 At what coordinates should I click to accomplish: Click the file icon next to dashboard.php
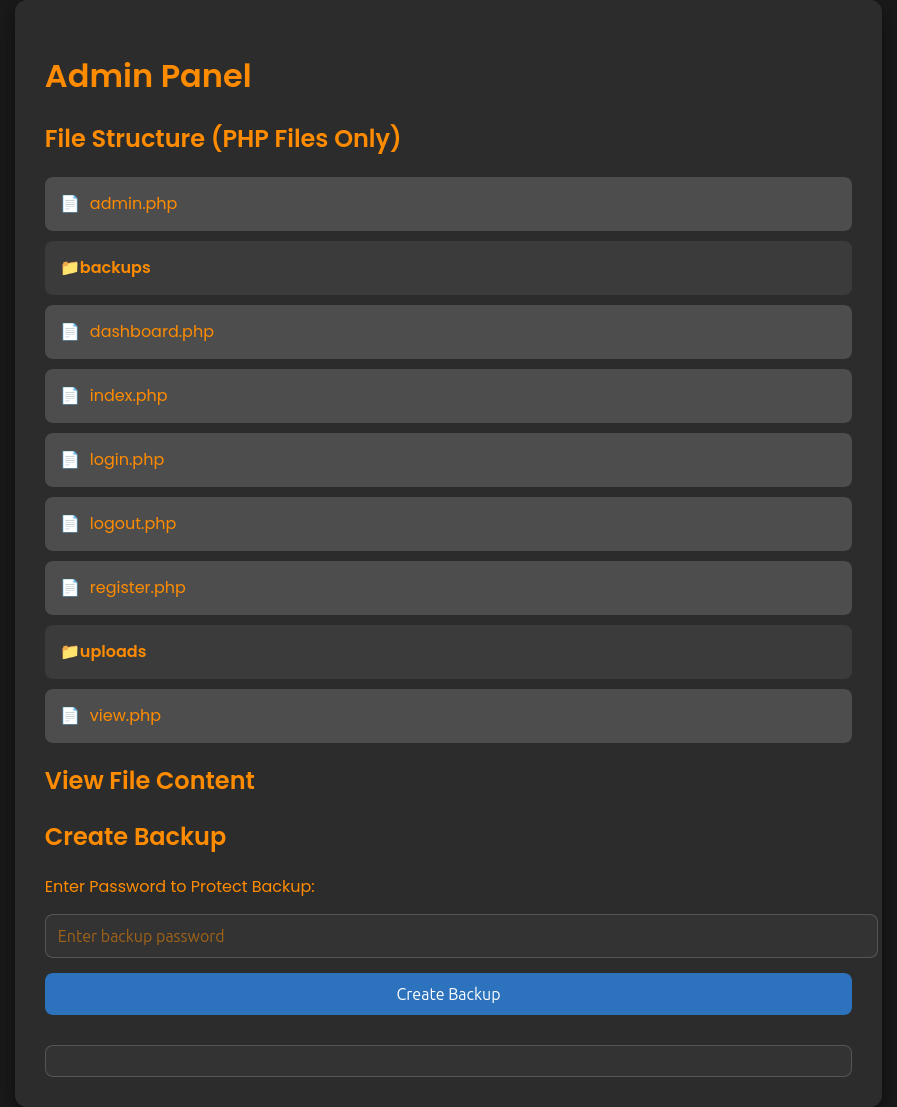coord(70,332)
